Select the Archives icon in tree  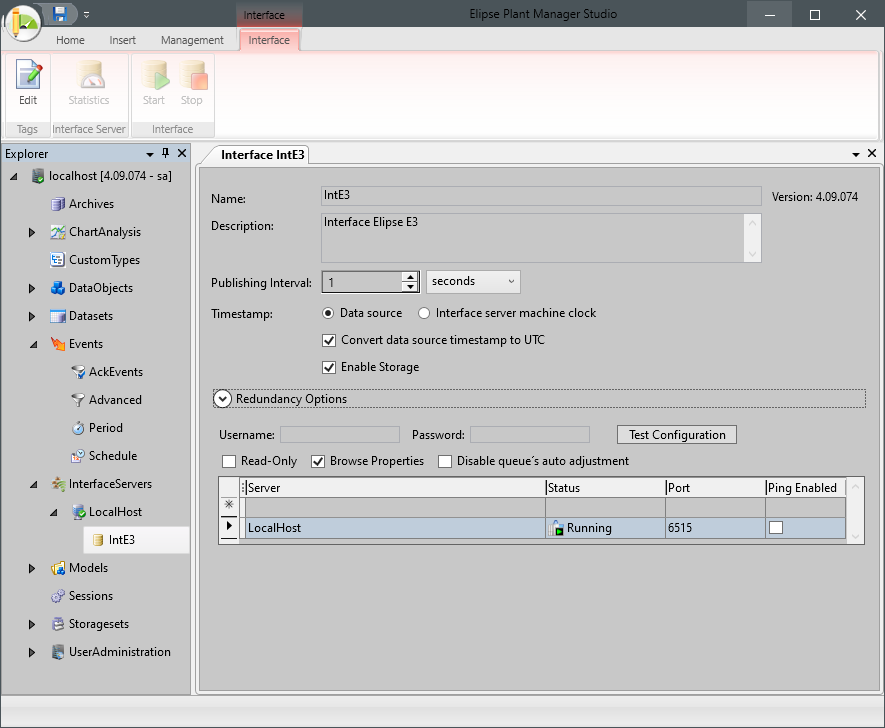point(58,204)
